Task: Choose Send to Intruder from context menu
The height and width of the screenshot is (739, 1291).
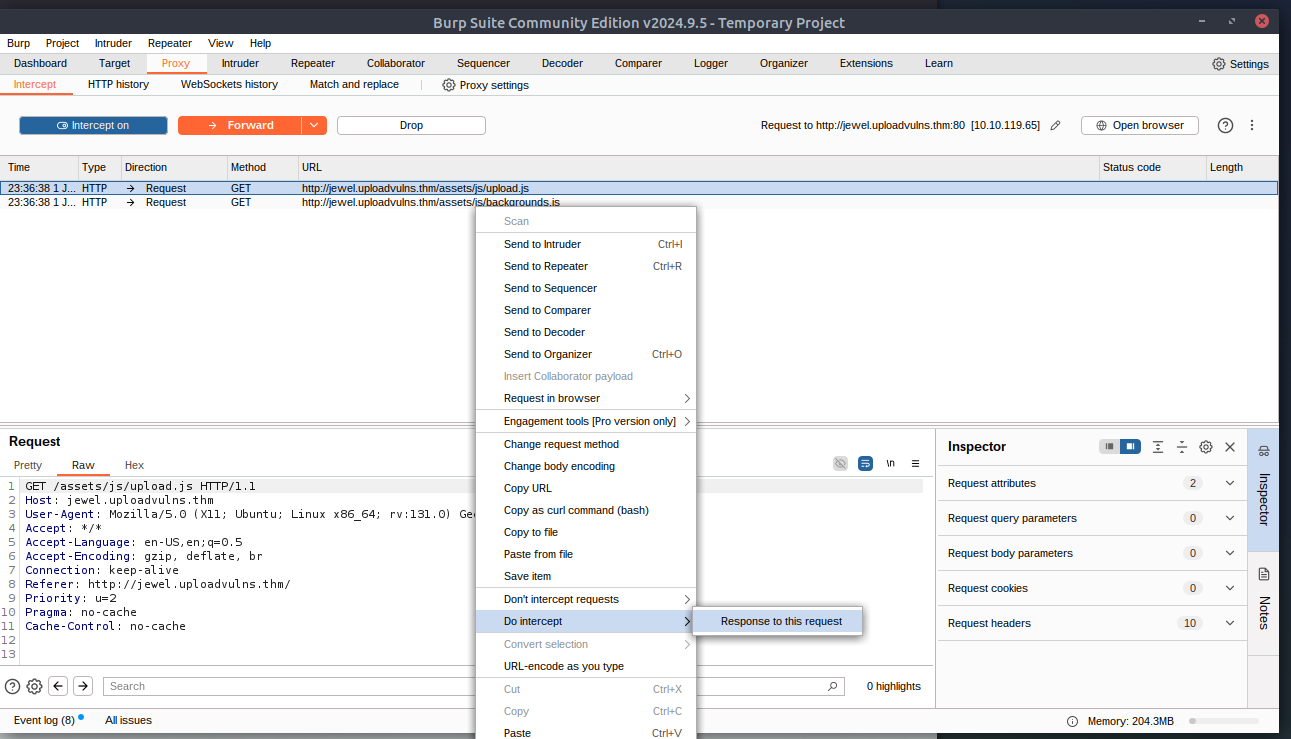Action: [x=585, y=244]
